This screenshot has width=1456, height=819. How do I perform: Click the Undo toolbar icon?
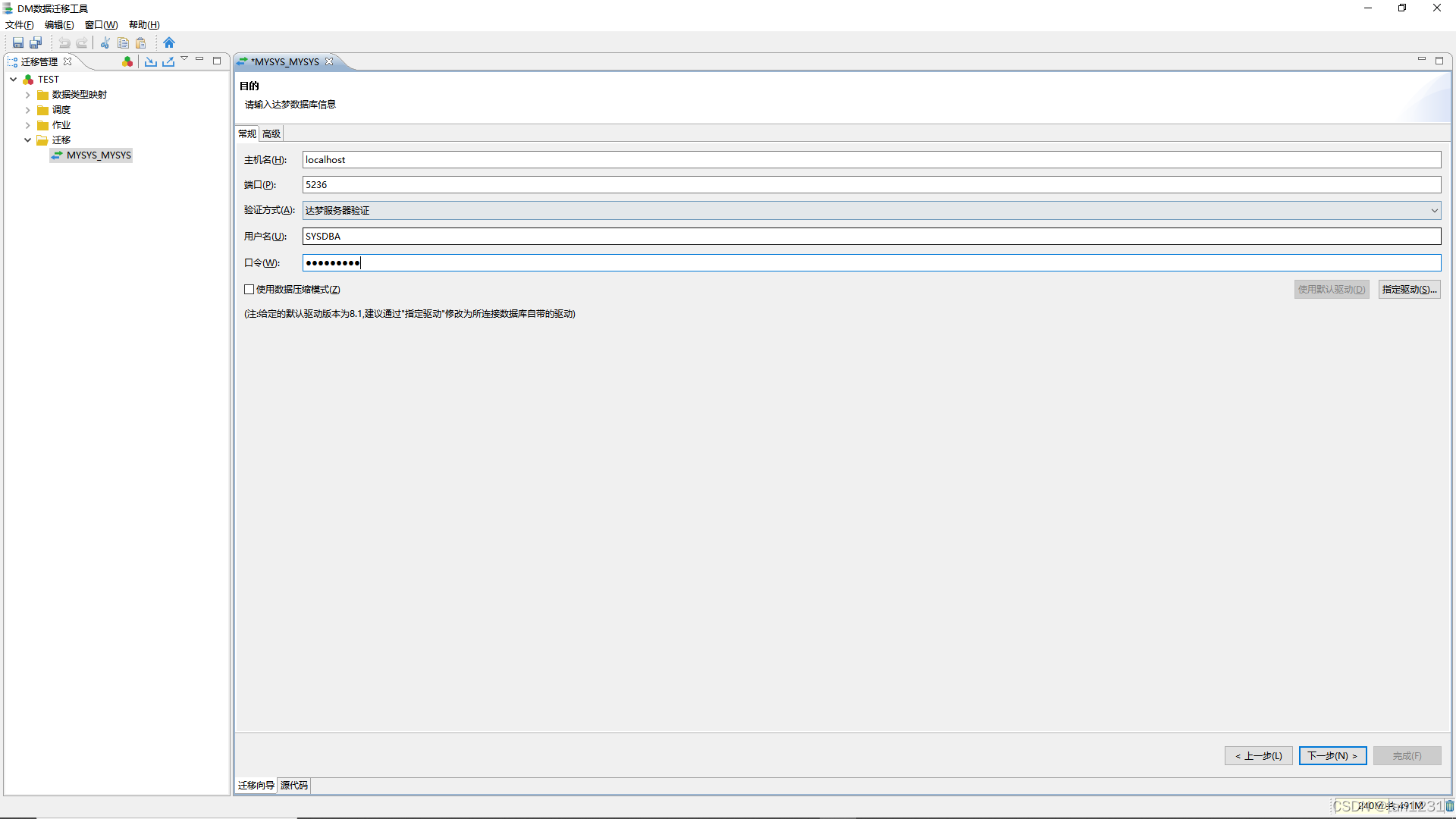[x=64, y=43]
